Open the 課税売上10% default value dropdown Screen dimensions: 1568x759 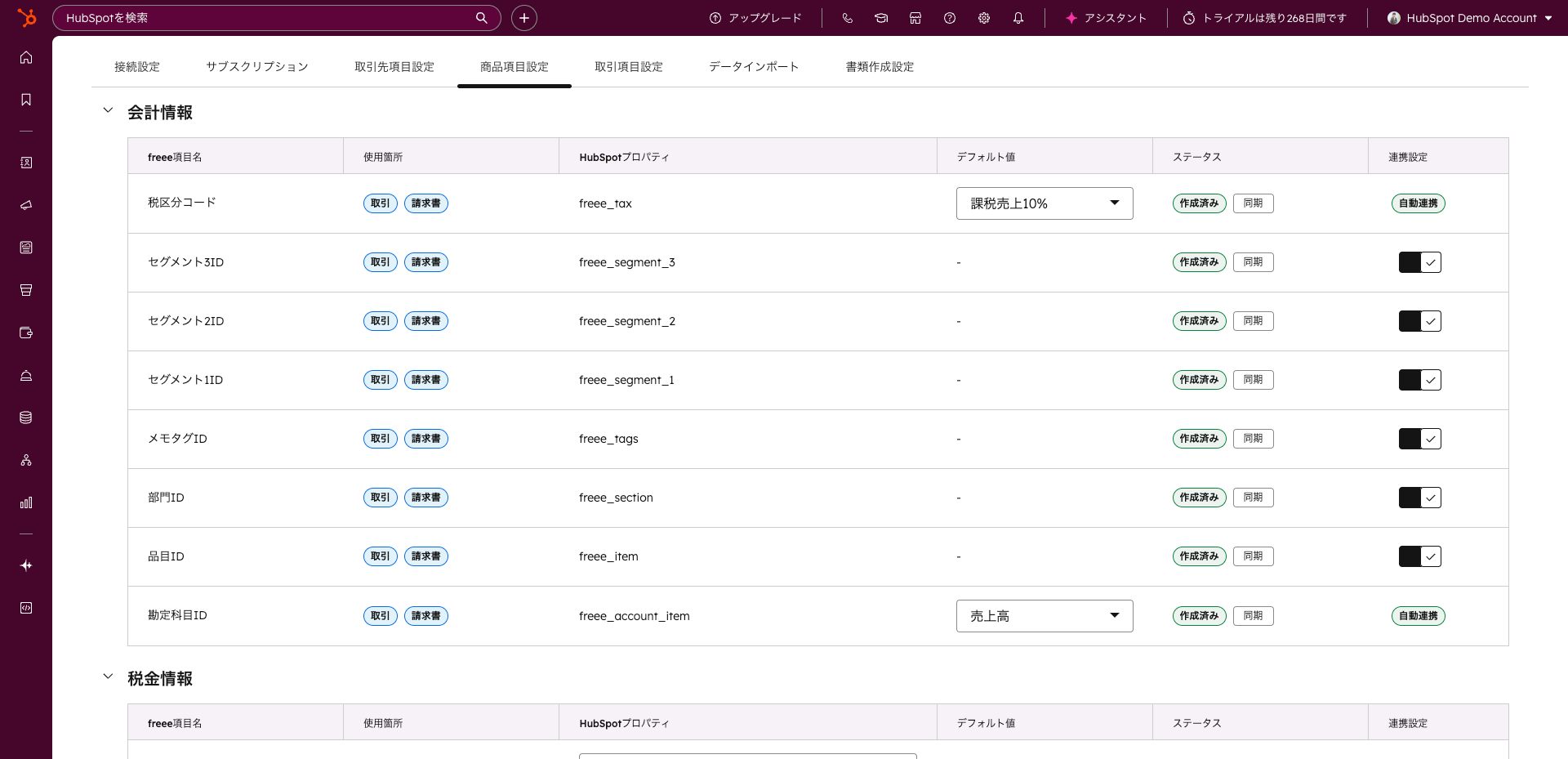pos(1045,203)
